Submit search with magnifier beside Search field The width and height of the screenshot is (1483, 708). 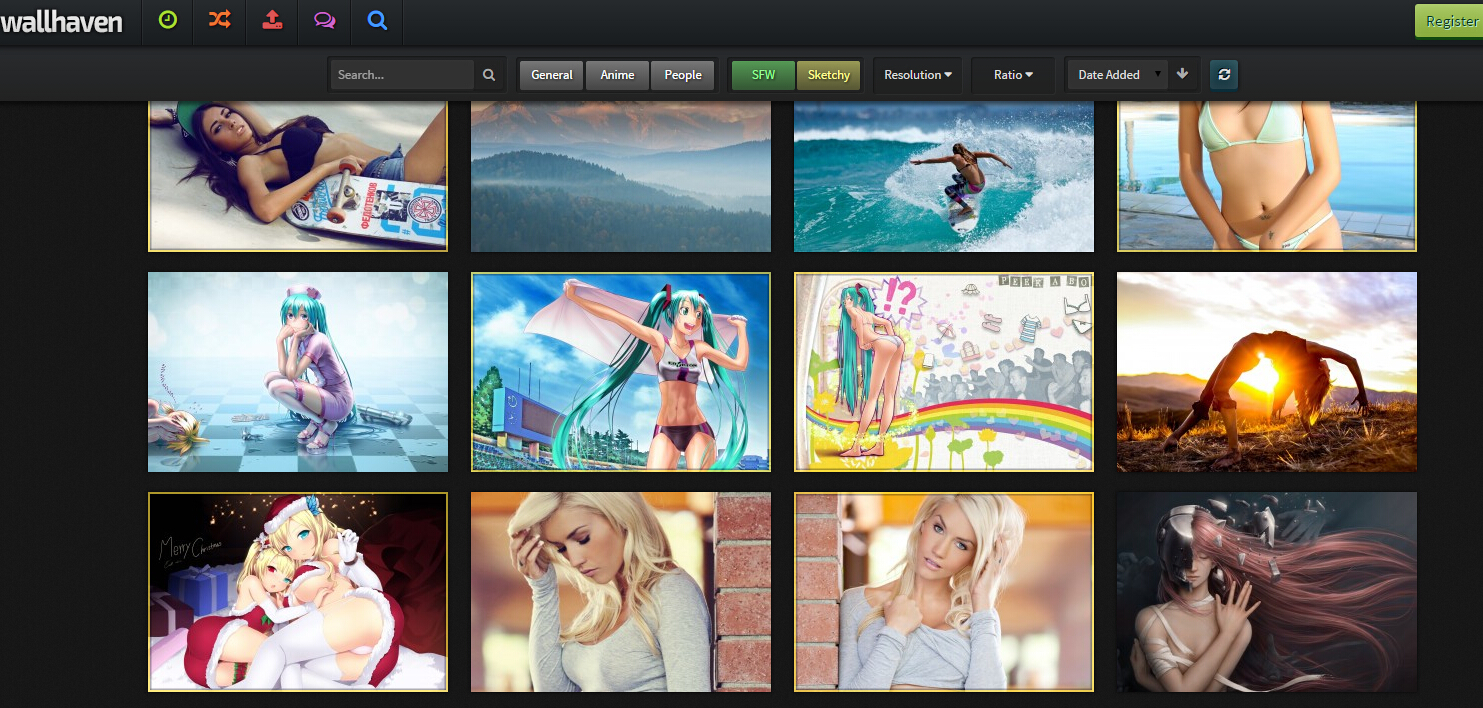489,75
